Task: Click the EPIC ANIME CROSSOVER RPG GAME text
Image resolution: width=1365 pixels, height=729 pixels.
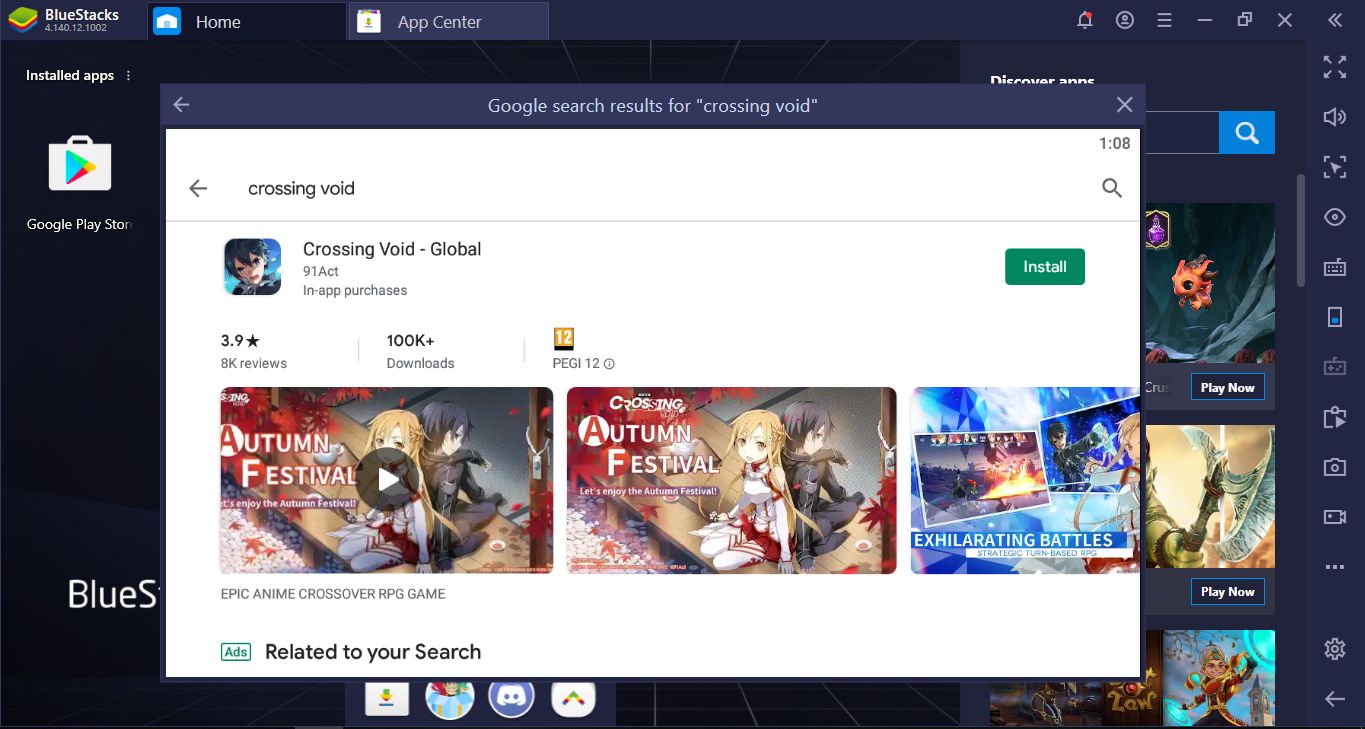Action: (333, 594)
